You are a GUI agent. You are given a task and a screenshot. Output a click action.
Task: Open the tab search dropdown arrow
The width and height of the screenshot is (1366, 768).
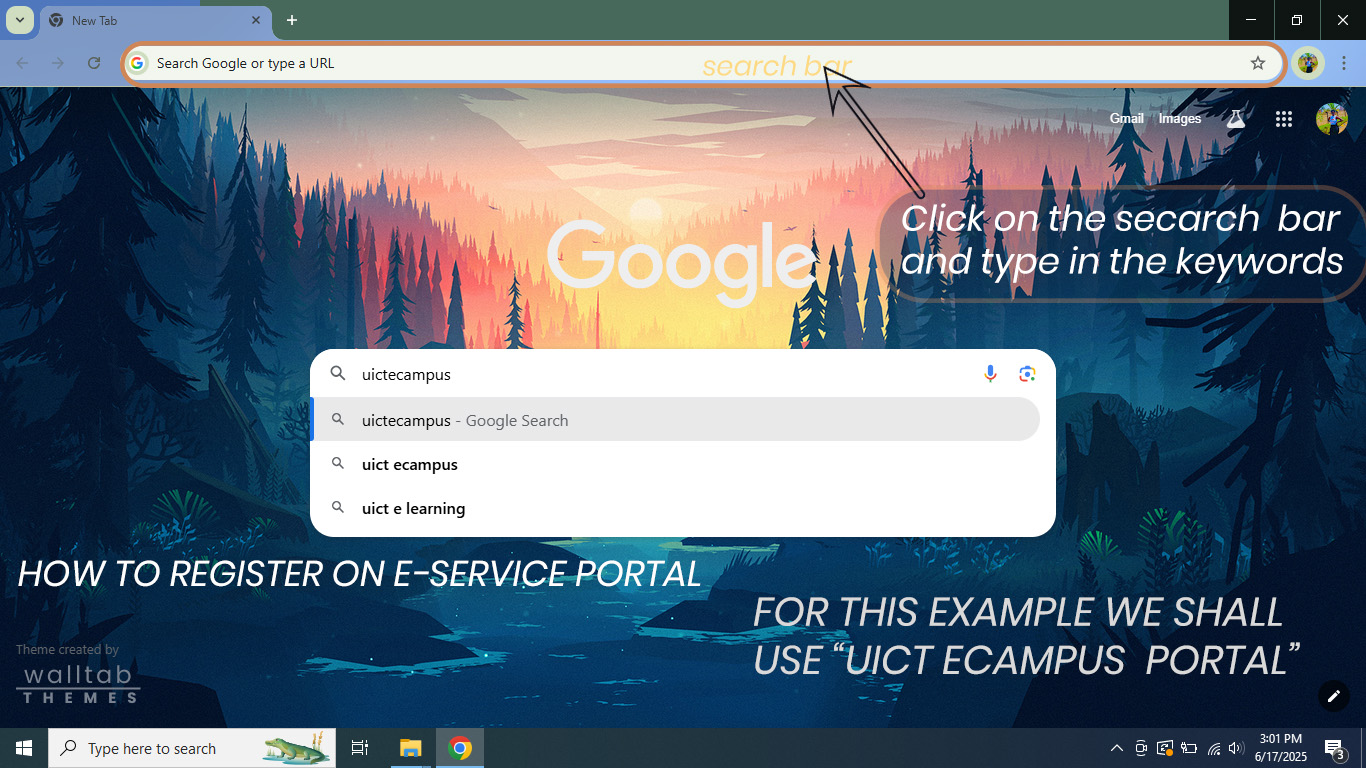(x=19, y=20)
